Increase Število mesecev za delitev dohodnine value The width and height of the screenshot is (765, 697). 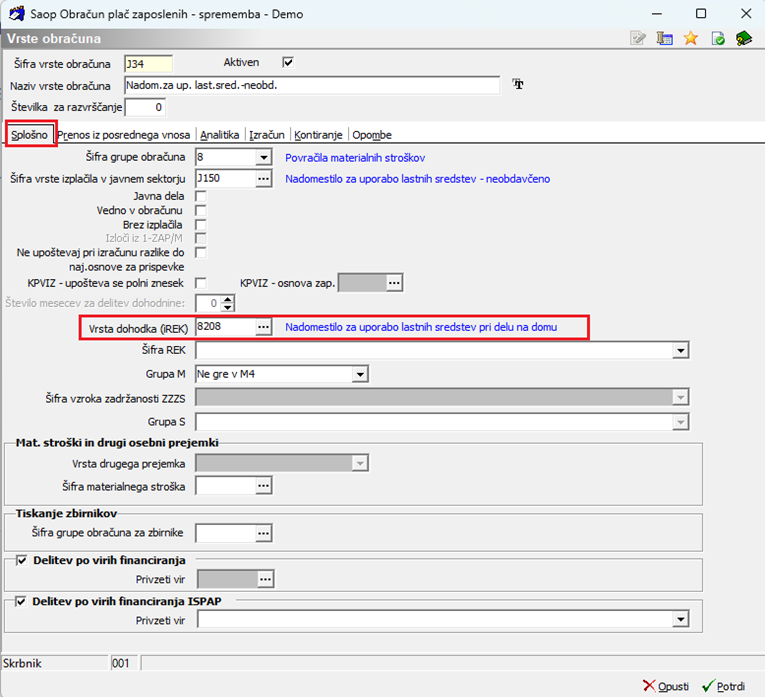point(227,299)
